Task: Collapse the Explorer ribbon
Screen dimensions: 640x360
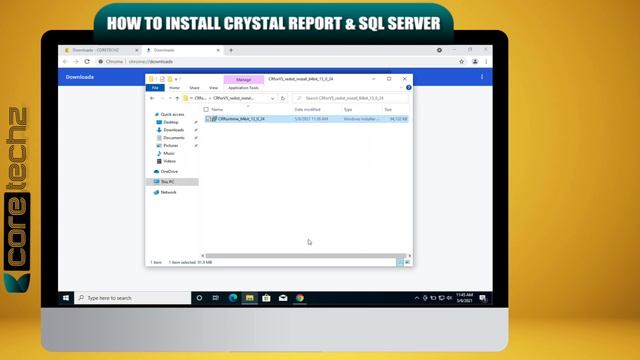Action: pyautogui.click(x=401, y=88)
